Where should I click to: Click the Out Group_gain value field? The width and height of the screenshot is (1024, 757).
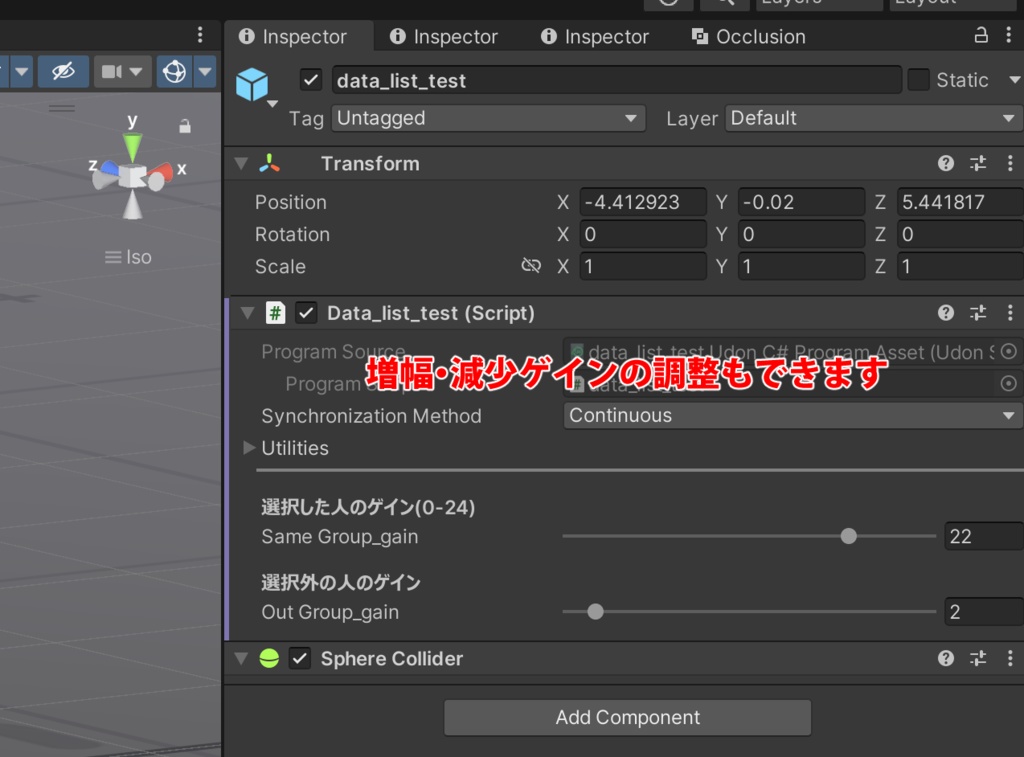984,612
